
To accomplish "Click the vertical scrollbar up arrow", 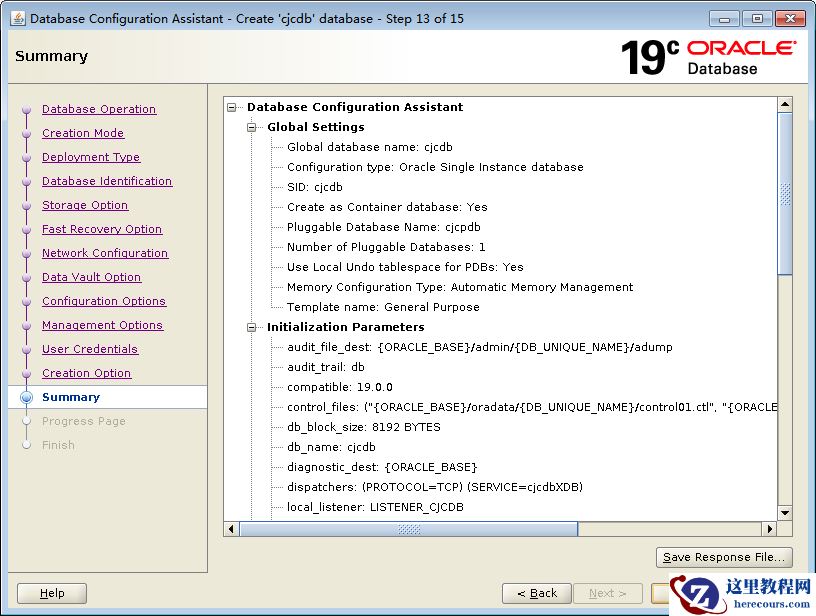I will tap(785, 105).
